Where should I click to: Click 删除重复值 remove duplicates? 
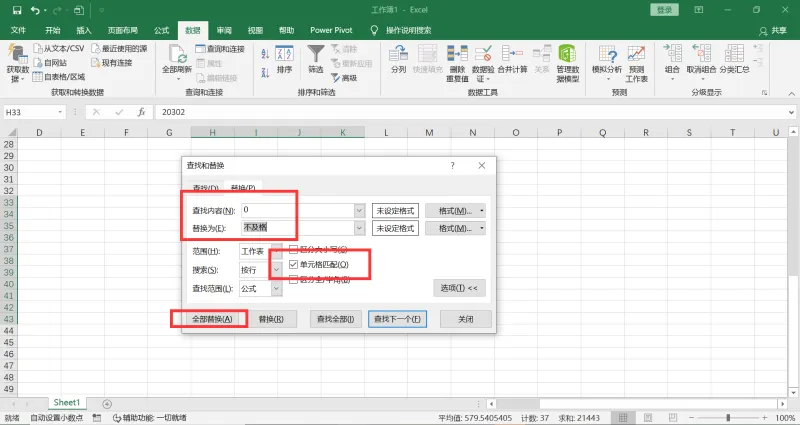[457, 63]
